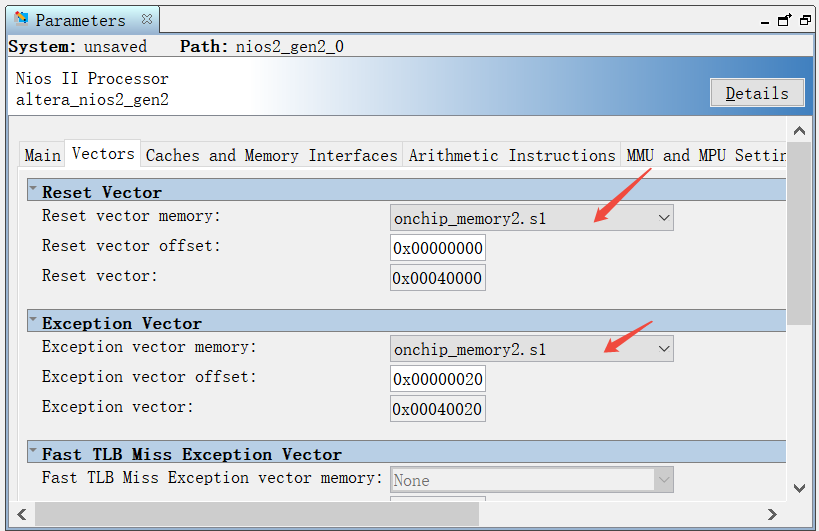Screen dimensions: 819x531
Task: Open Caches and Memory Interfaces tab
Action: [x=272, y=155]
